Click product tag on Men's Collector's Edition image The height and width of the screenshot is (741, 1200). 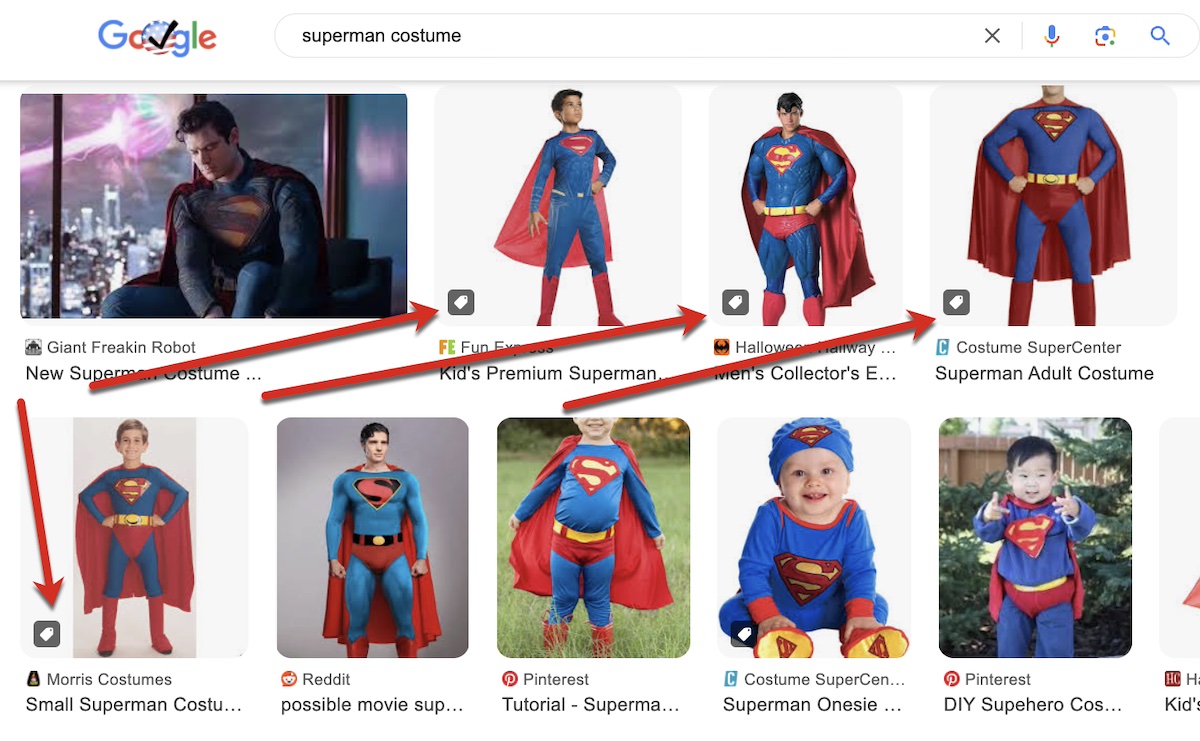(x=735, y=301)
